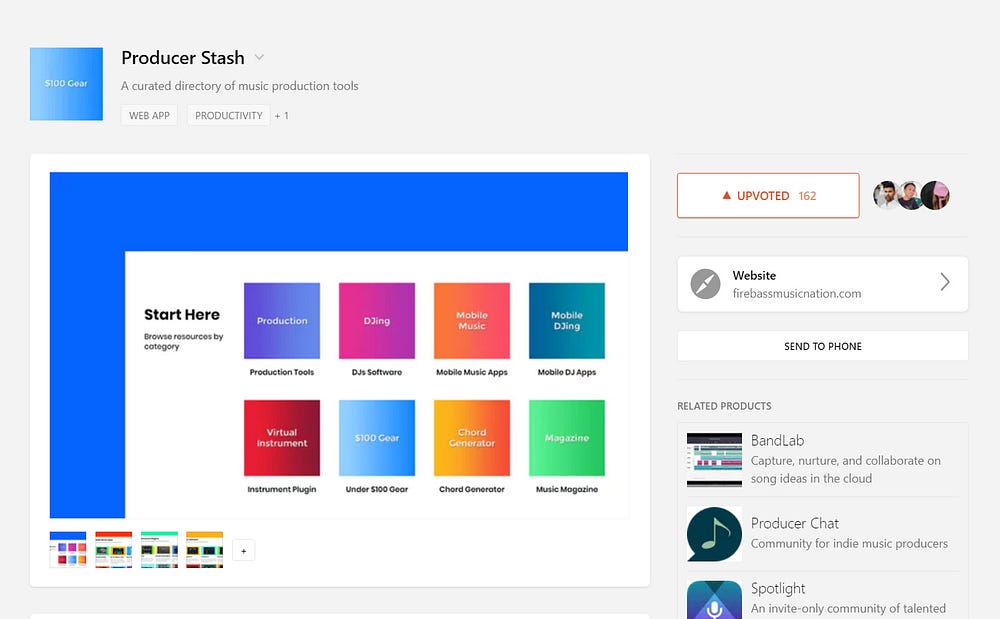Open the BandLab related product title
The height and width of the screenshot is (619, 1000).
coord(777,441)
